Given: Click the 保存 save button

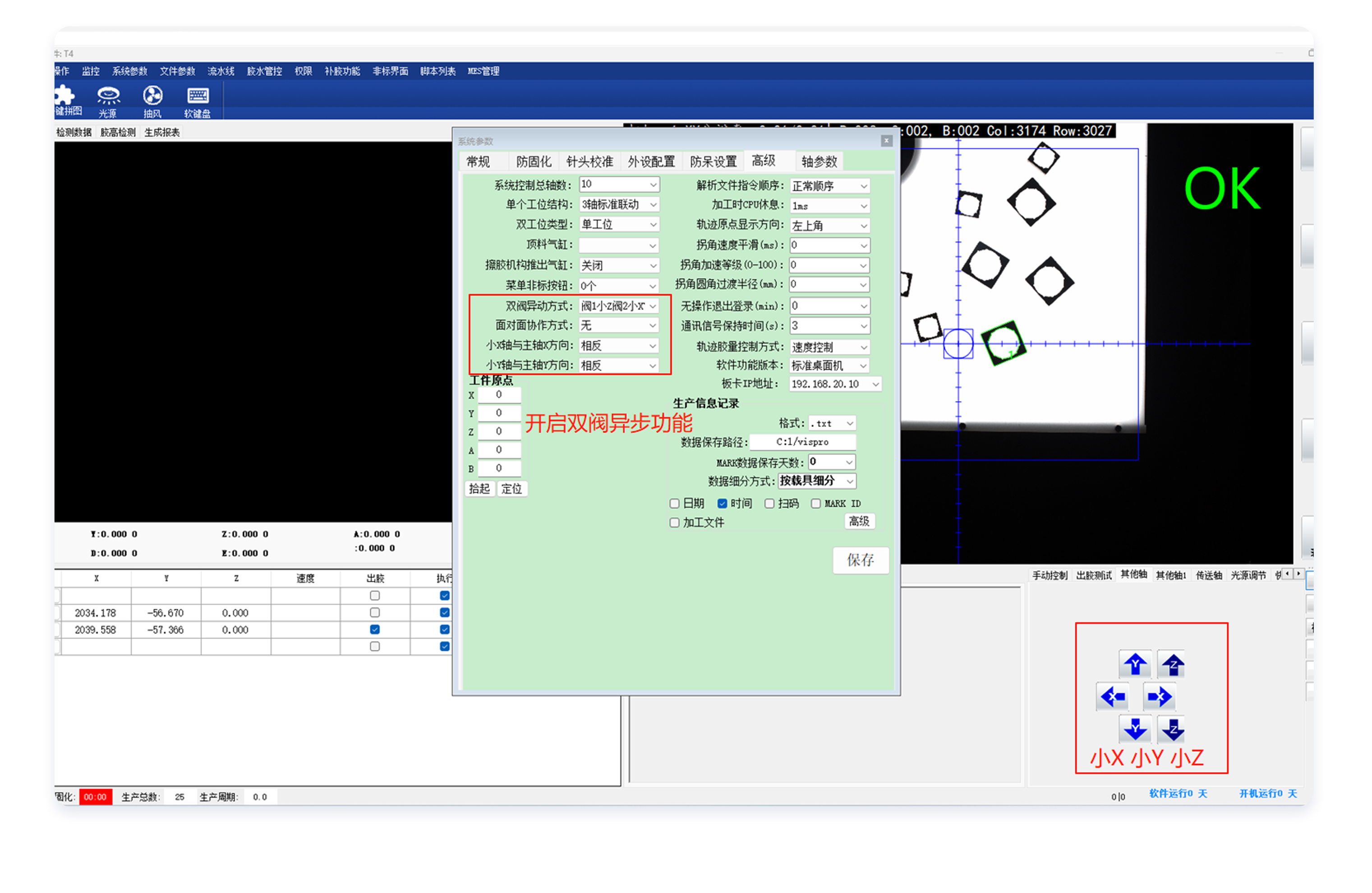Looking at the screenshot, I should (x=860, y=560).
